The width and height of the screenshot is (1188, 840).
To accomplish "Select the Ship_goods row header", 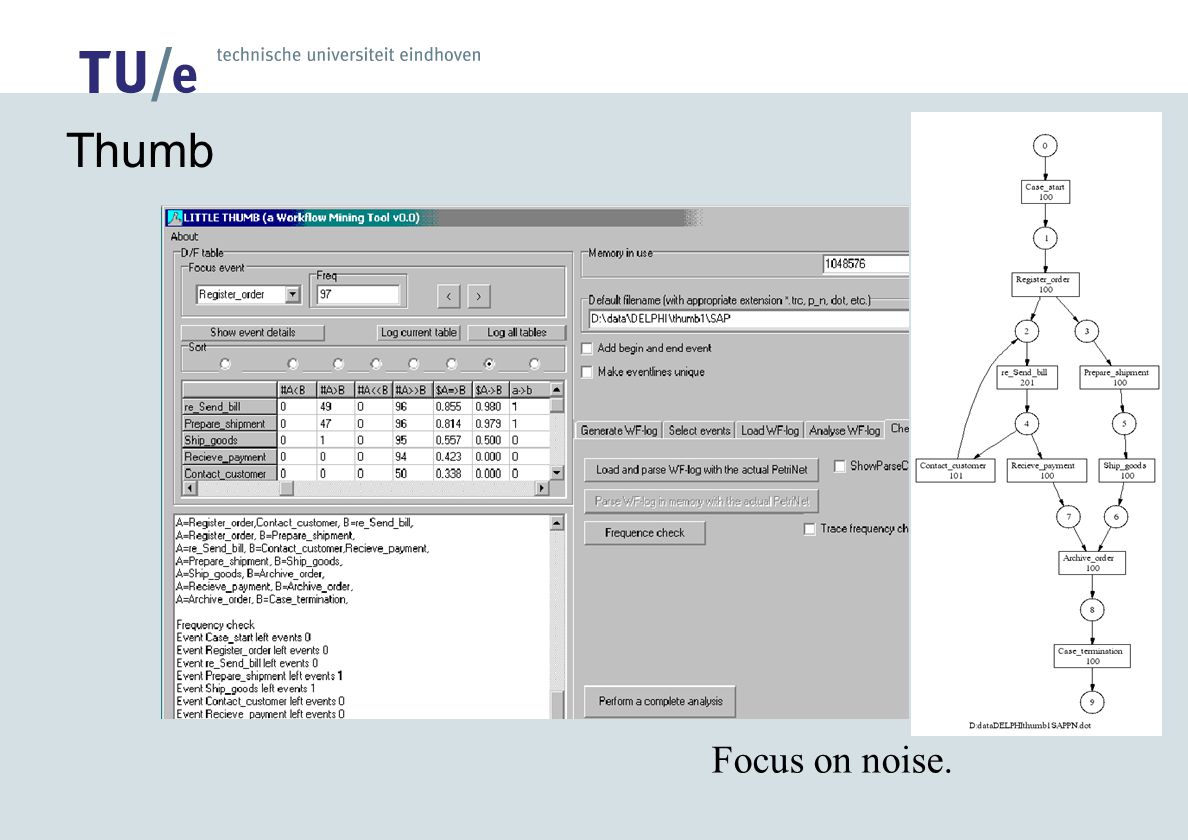I will (x=230, y=440).
